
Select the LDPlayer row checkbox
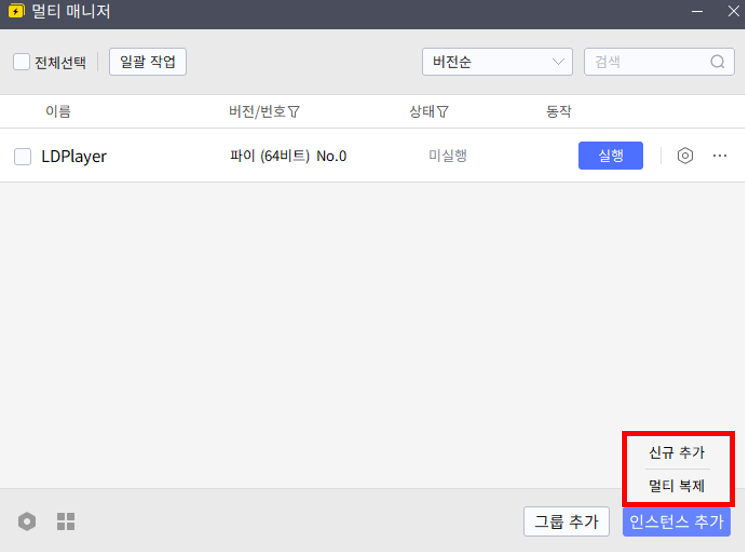point(22,156)
